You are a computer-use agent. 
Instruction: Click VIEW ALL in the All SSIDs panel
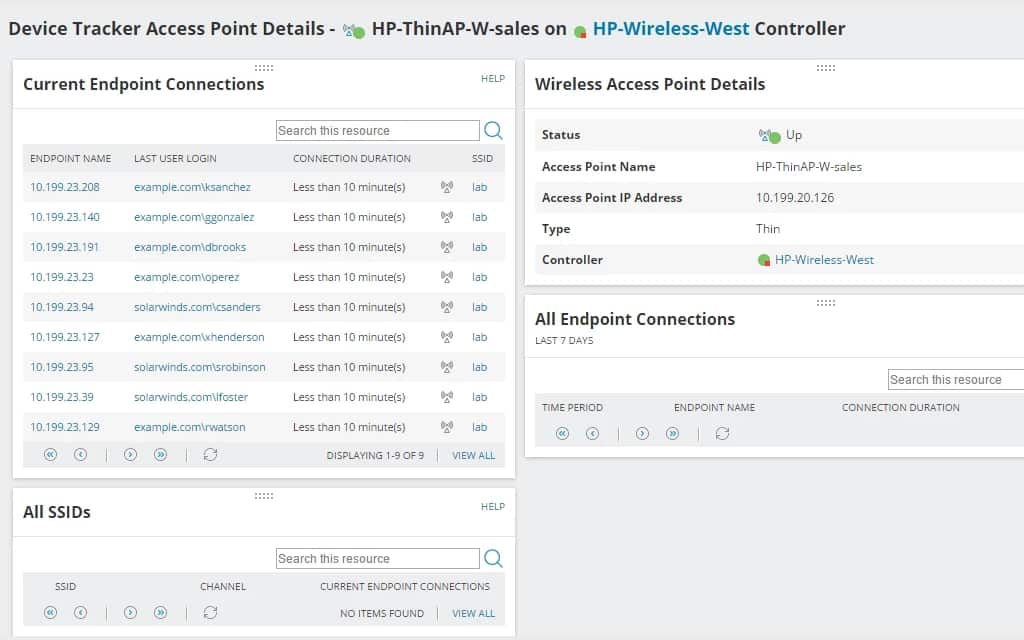pos(471,613)
